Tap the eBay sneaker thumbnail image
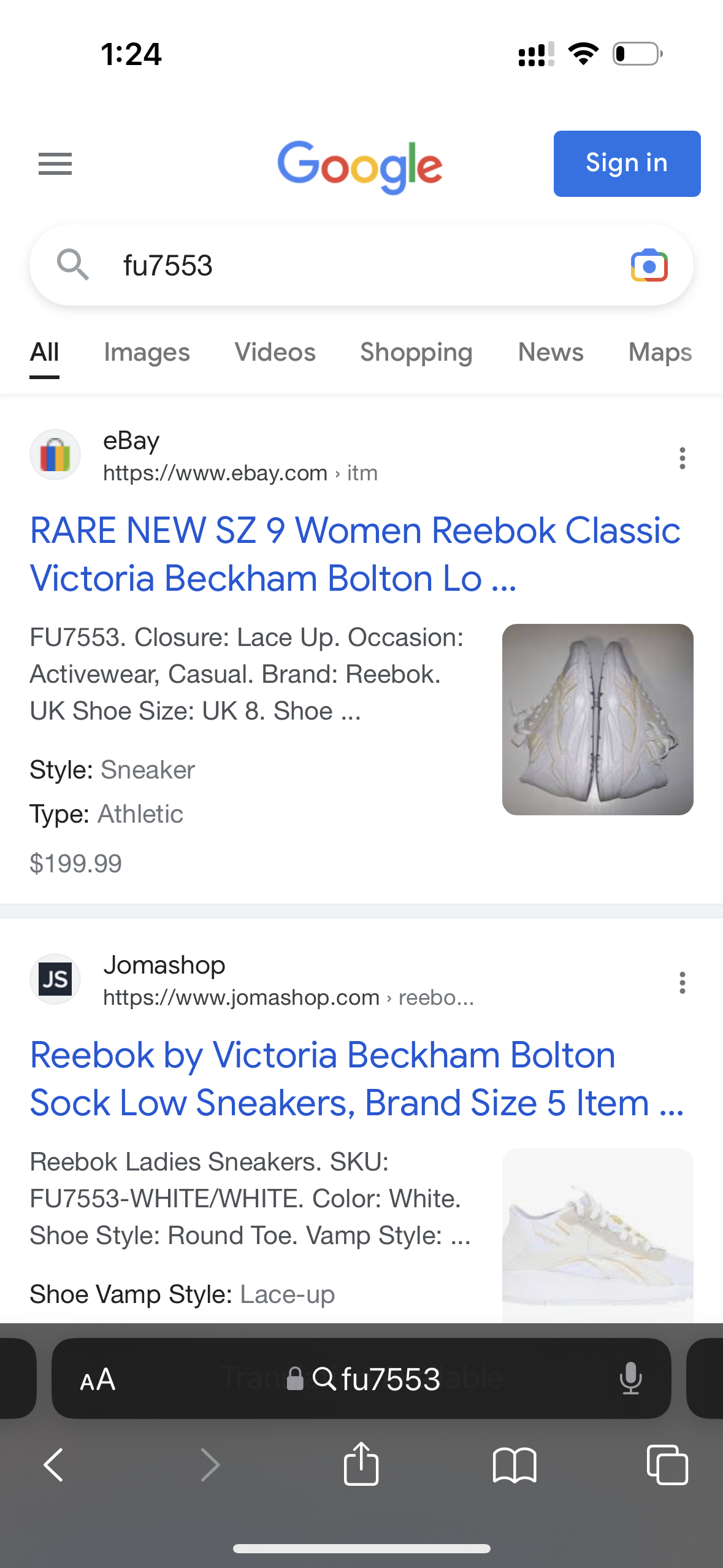The width and height of the screenshot is (723, 1568). click(597, 719)
